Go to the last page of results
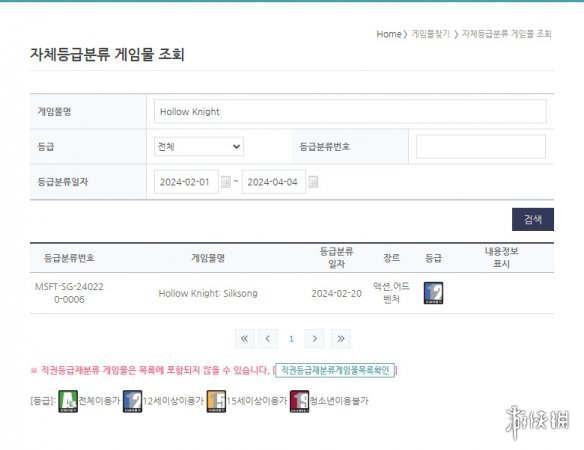The width and height of the screenshot is (584, 450). tap(340, 339)
